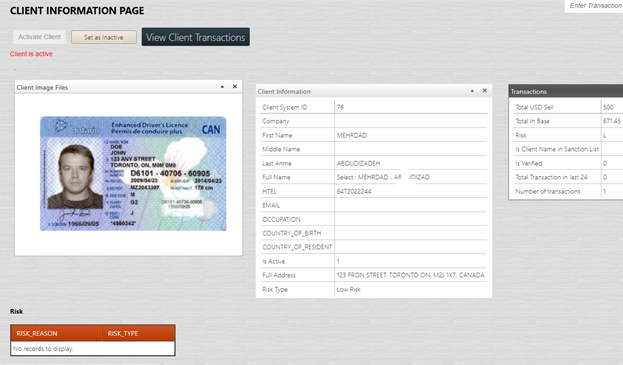Close the Client Information panel

point(485,91)
